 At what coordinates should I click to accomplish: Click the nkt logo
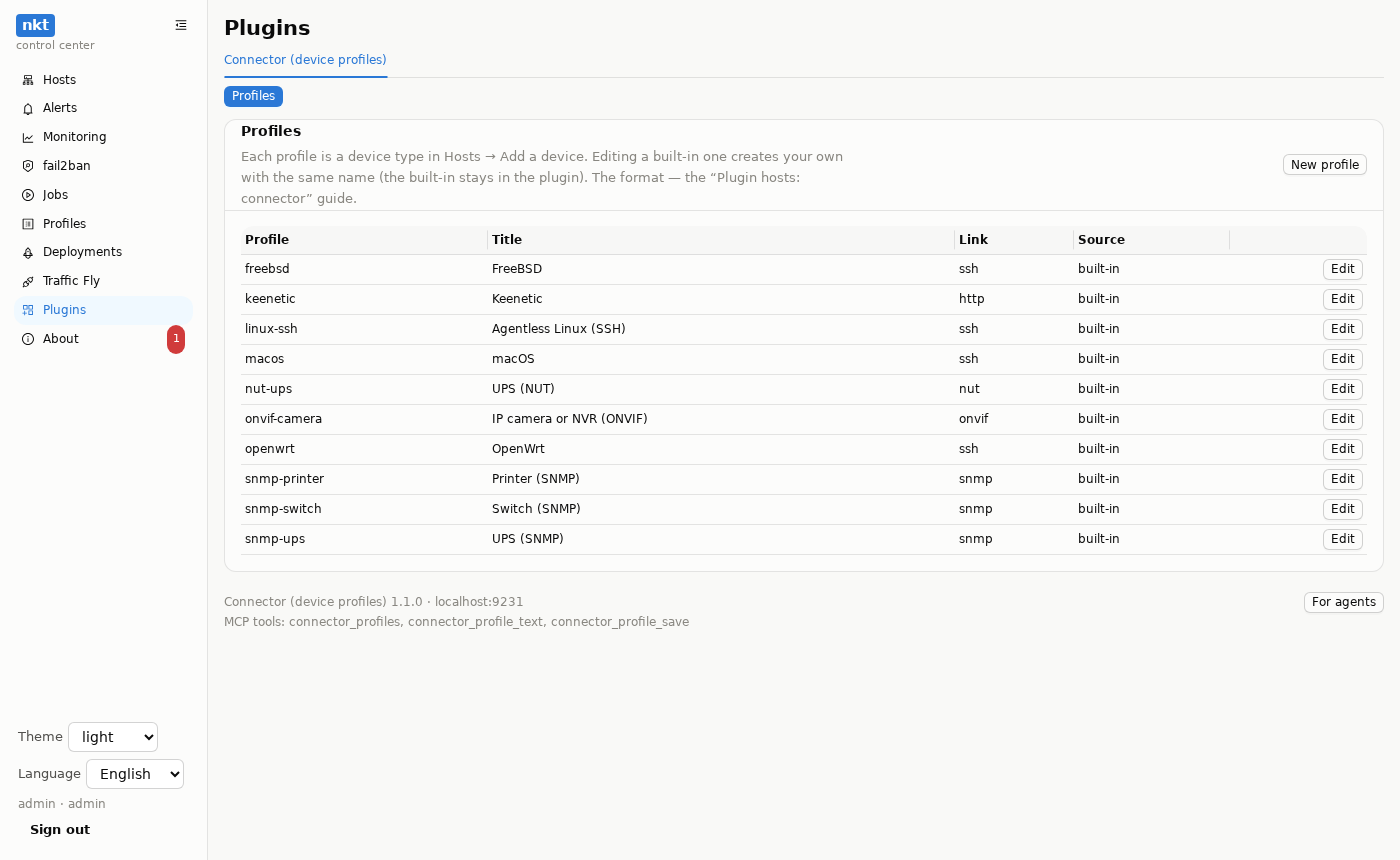[x=35, y=25]
